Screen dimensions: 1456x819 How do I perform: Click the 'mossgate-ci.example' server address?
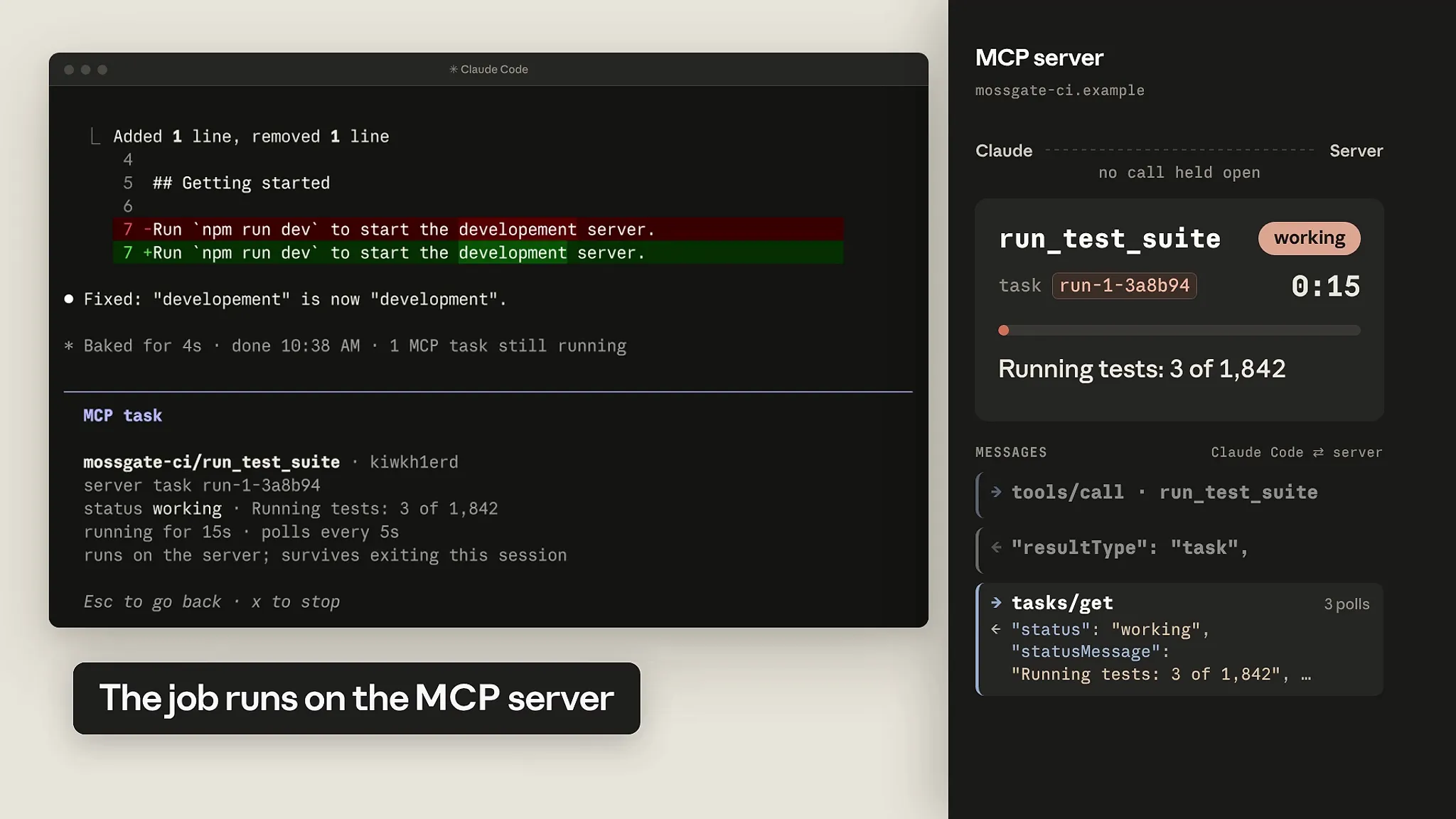(x=1060, y=90)
